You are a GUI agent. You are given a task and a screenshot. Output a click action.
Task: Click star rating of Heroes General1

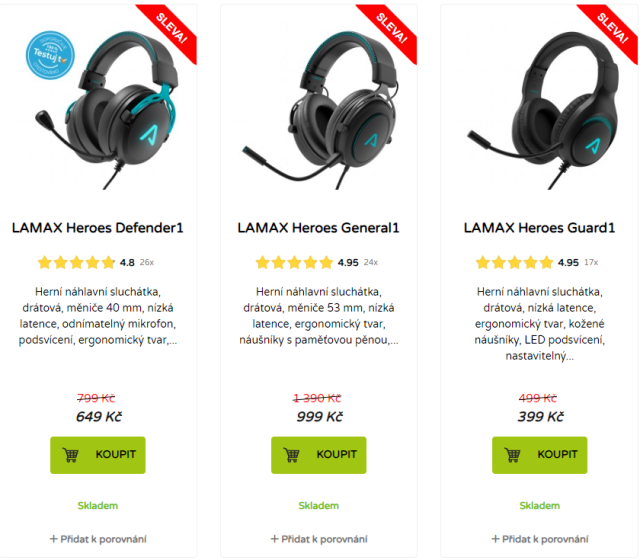click(x=294, y=262)
